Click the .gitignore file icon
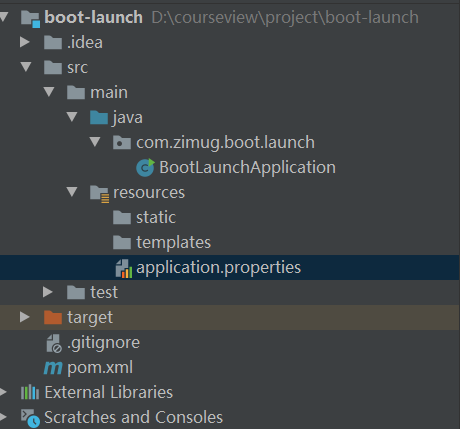This screenshot has width=460, height=429. coord(54,343)
